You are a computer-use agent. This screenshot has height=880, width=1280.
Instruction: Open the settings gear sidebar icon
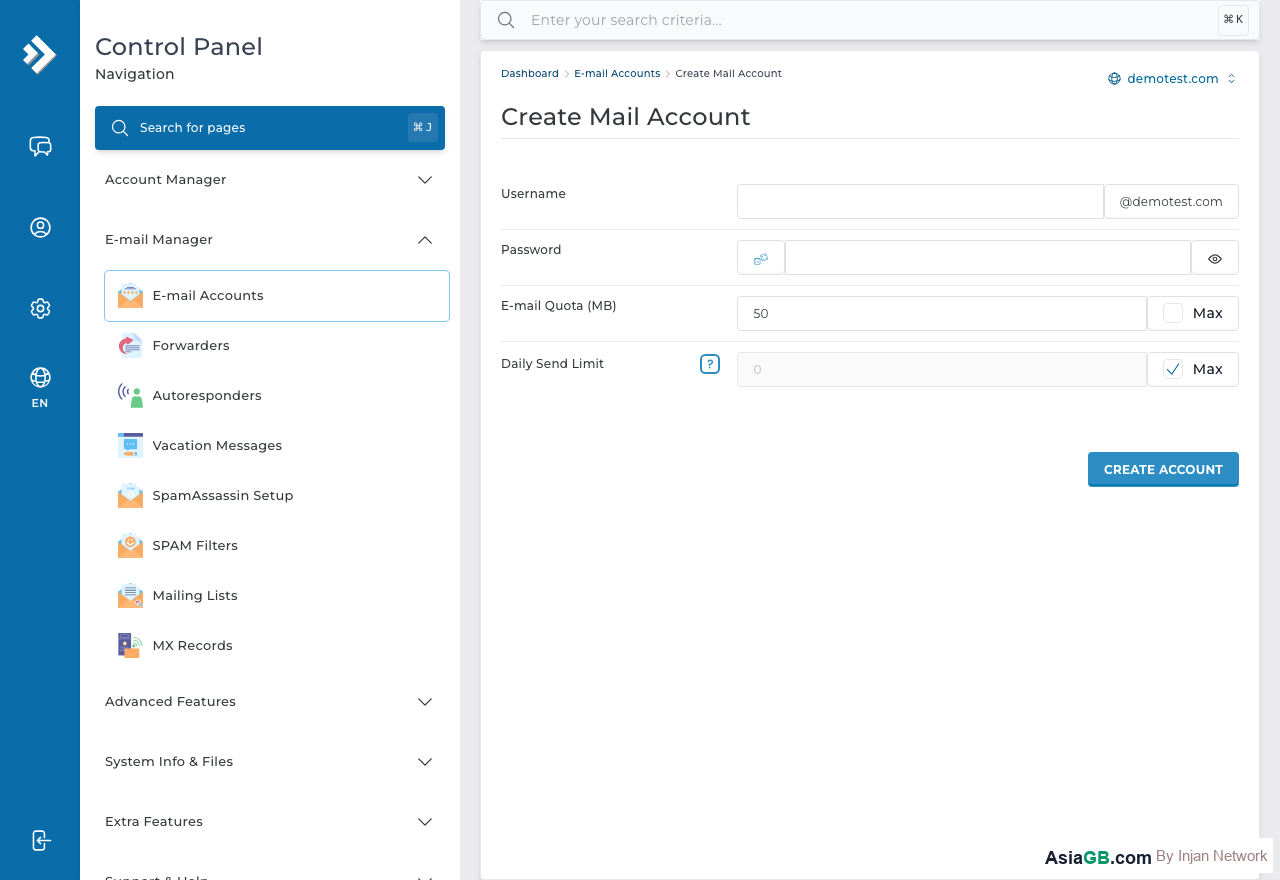tap(40, 308)
